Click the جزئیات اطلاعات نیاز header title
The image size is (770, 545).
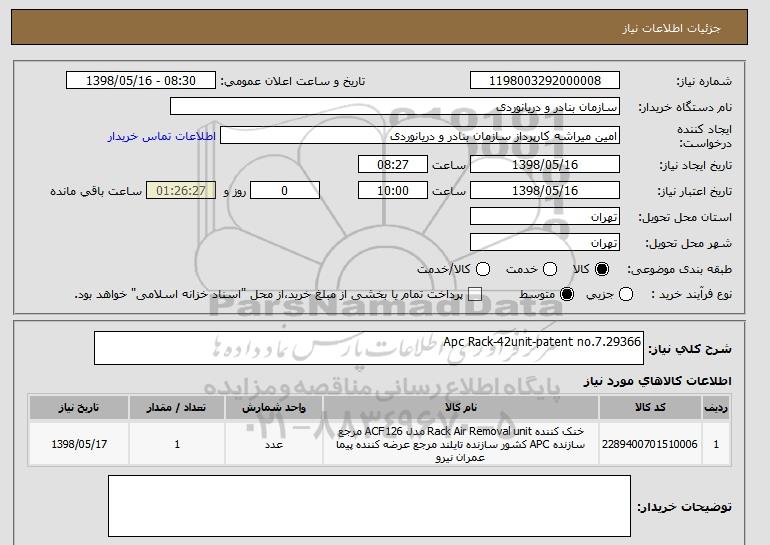pyautogui.click(x=671, y=28)
